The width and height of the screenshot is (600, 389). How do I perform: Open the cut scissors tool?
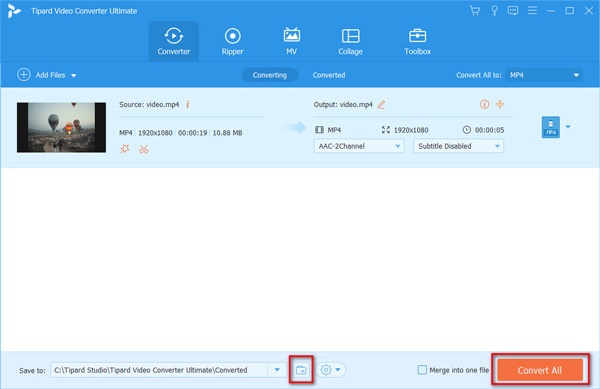143,149
